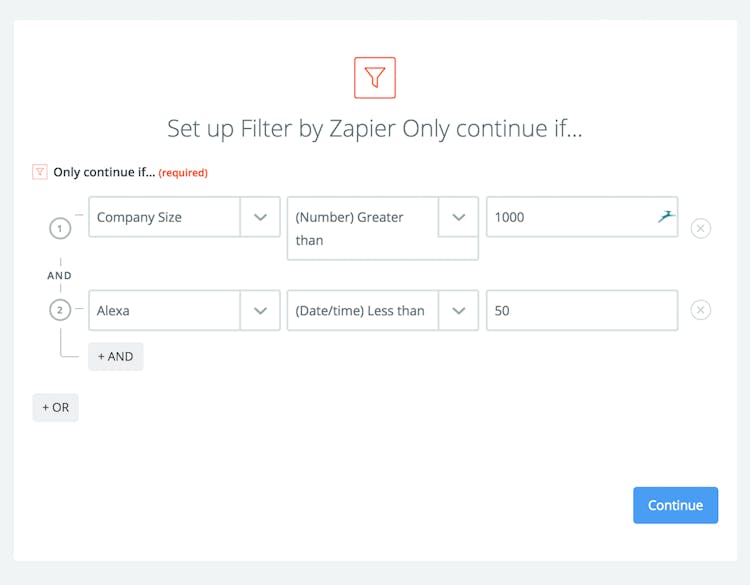Remove the second filter condition row
Screen dimensions: 750x585
point(701,310)
